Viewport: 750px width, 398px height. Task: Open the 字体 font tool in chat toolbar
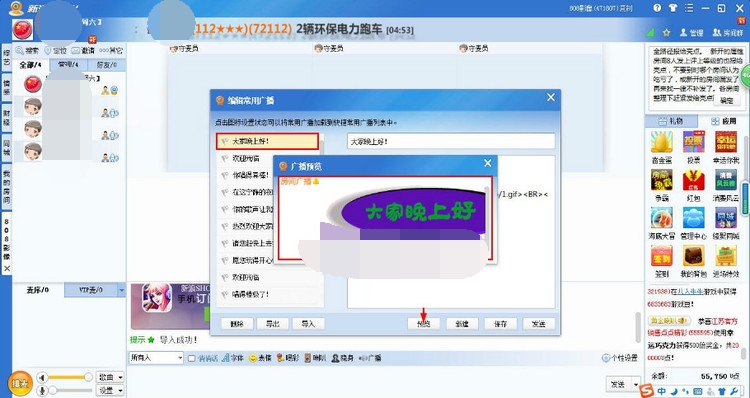233,358
